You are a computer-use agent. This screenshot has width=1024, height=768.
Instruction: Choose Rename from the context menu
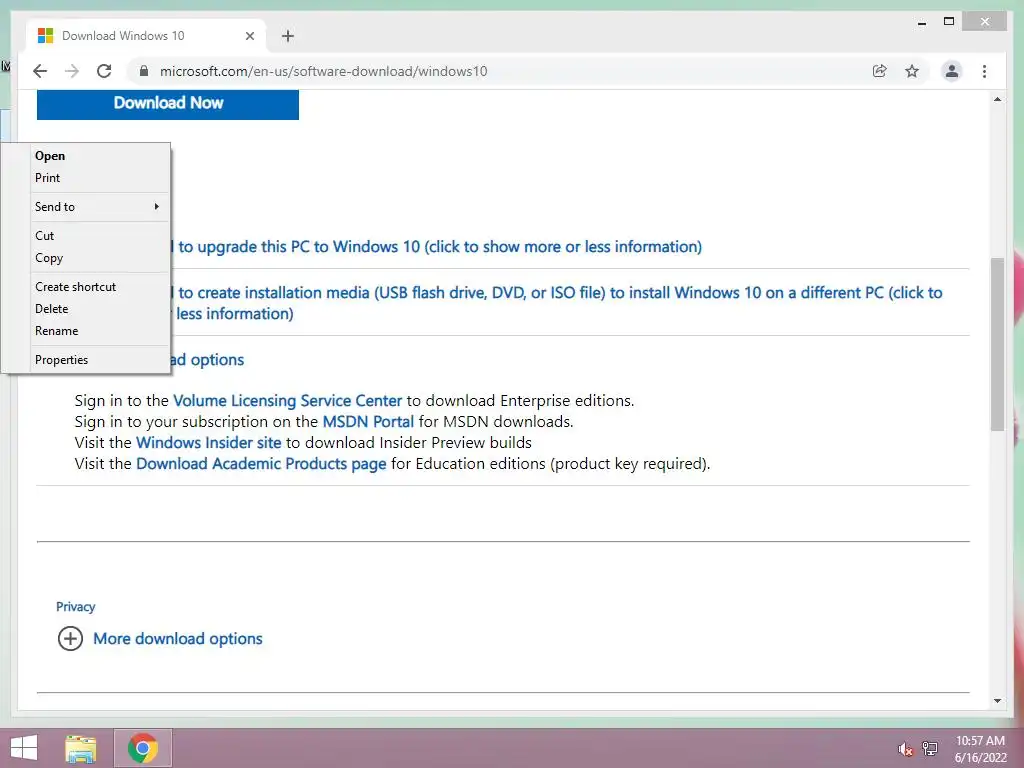(100, 331)
